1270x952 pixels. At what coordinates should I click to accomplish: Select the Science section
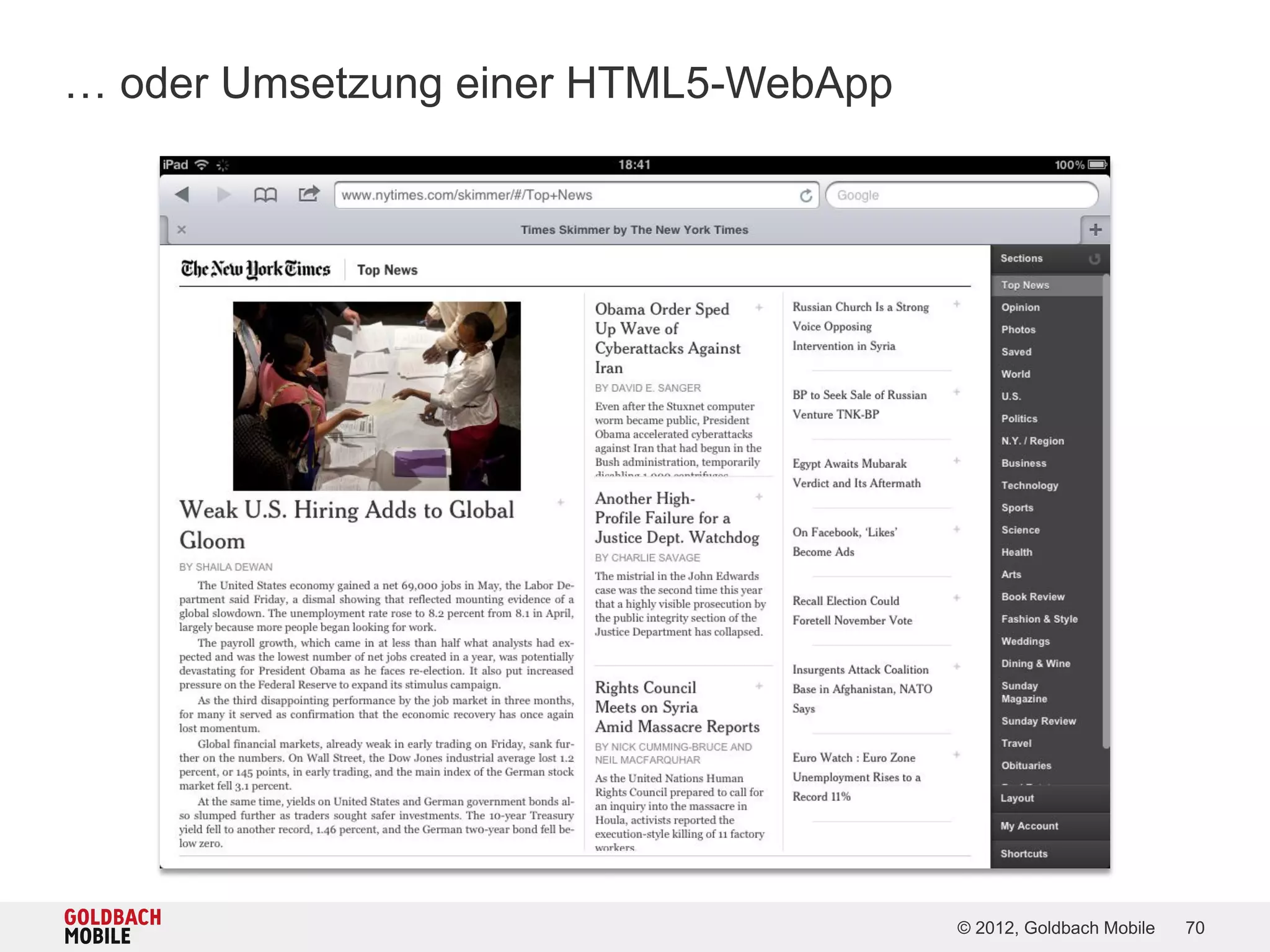(1020, 531)
